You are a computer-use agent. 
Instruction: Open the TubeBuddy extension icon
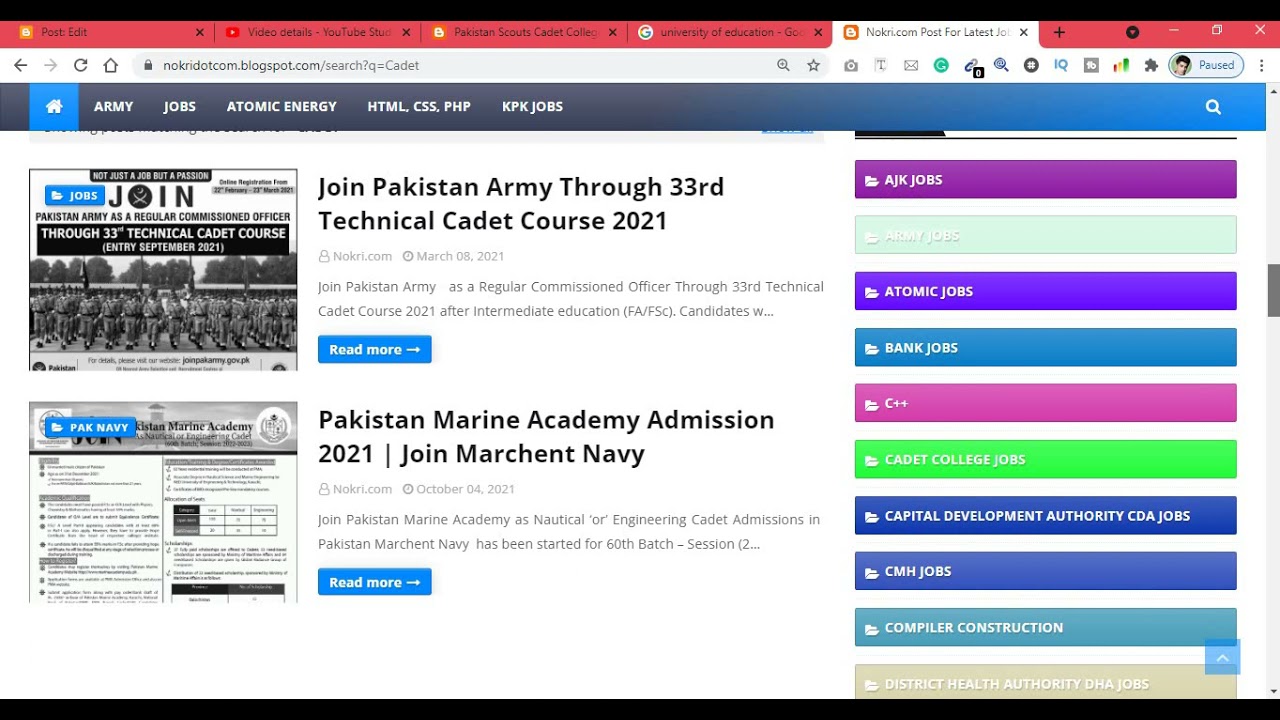pos(1091,65)
